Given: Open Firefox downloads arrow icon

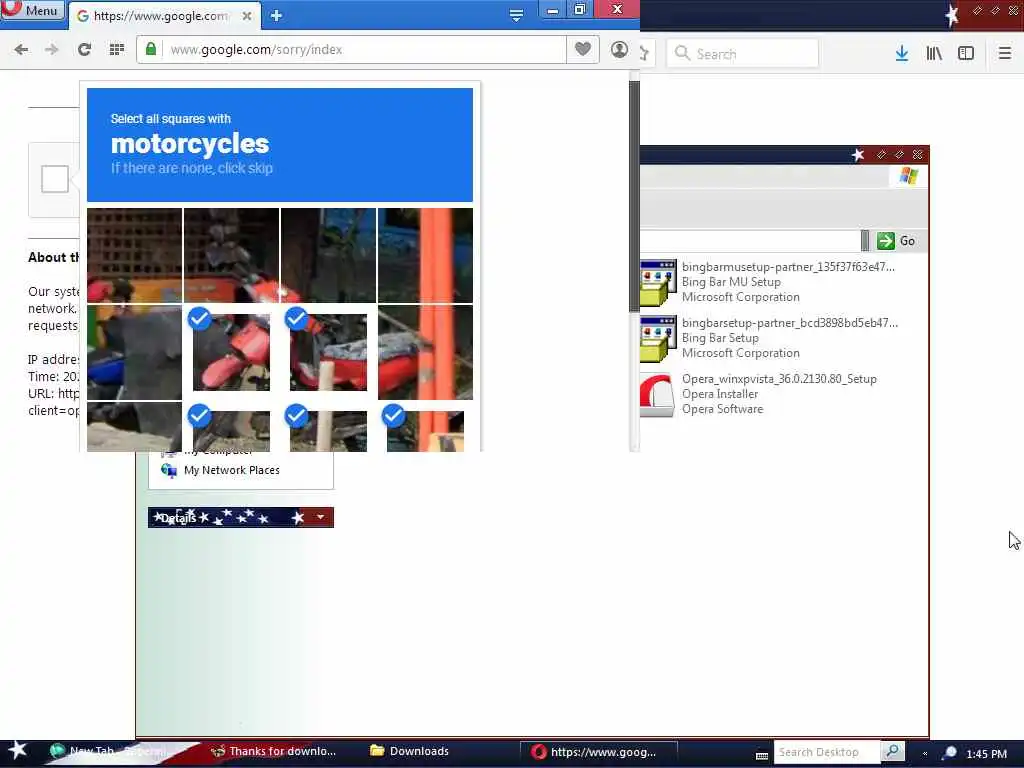Looking at the screenshot, I should 902,54.
